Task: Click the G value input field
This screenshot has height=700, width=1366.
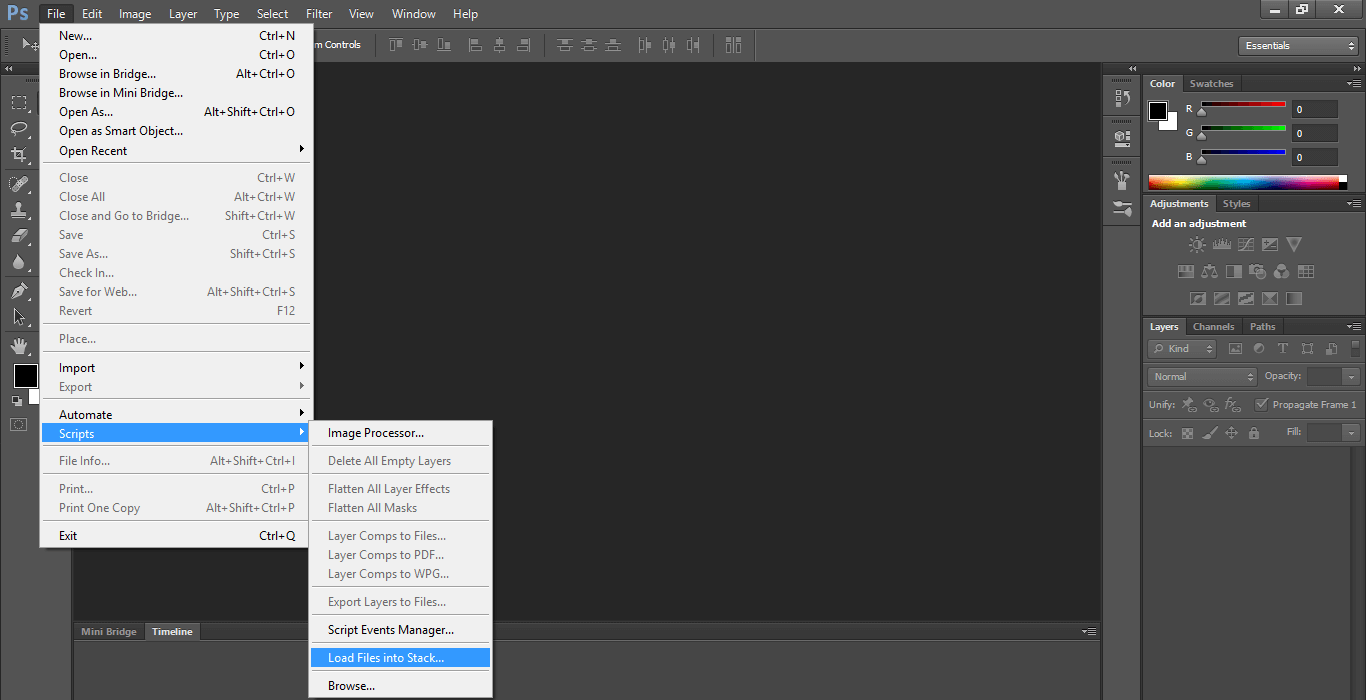Action: click(1314, 133)
